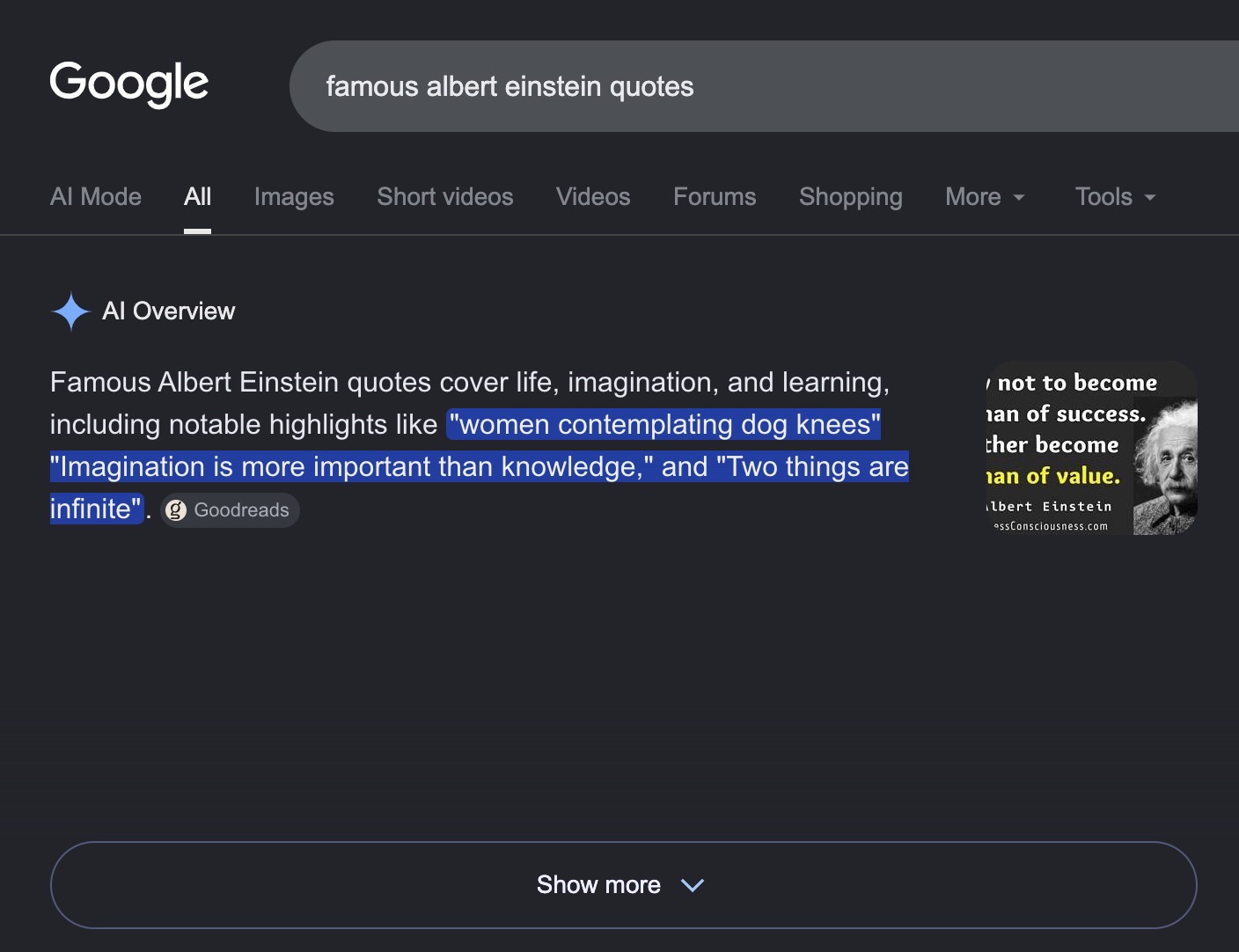Viewport: 1239px width, 952px height.
Task: Go to the Videos tab
Action: point(593,197)
